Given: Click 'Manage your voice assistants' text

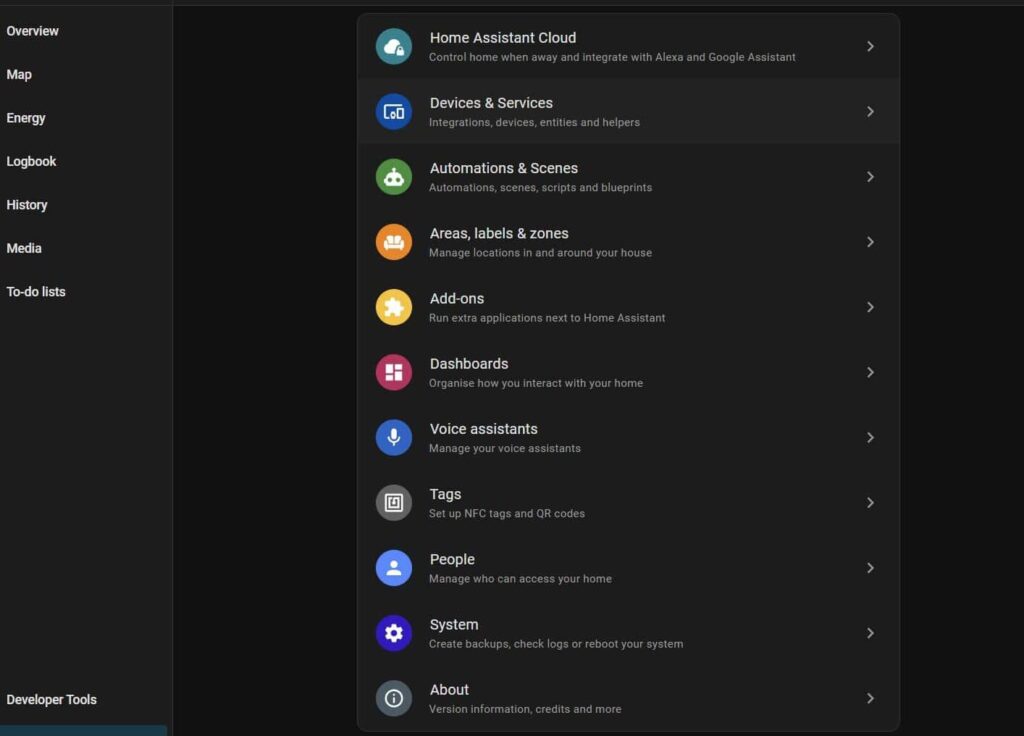Looking at the screenshot, I should [505, 449].
